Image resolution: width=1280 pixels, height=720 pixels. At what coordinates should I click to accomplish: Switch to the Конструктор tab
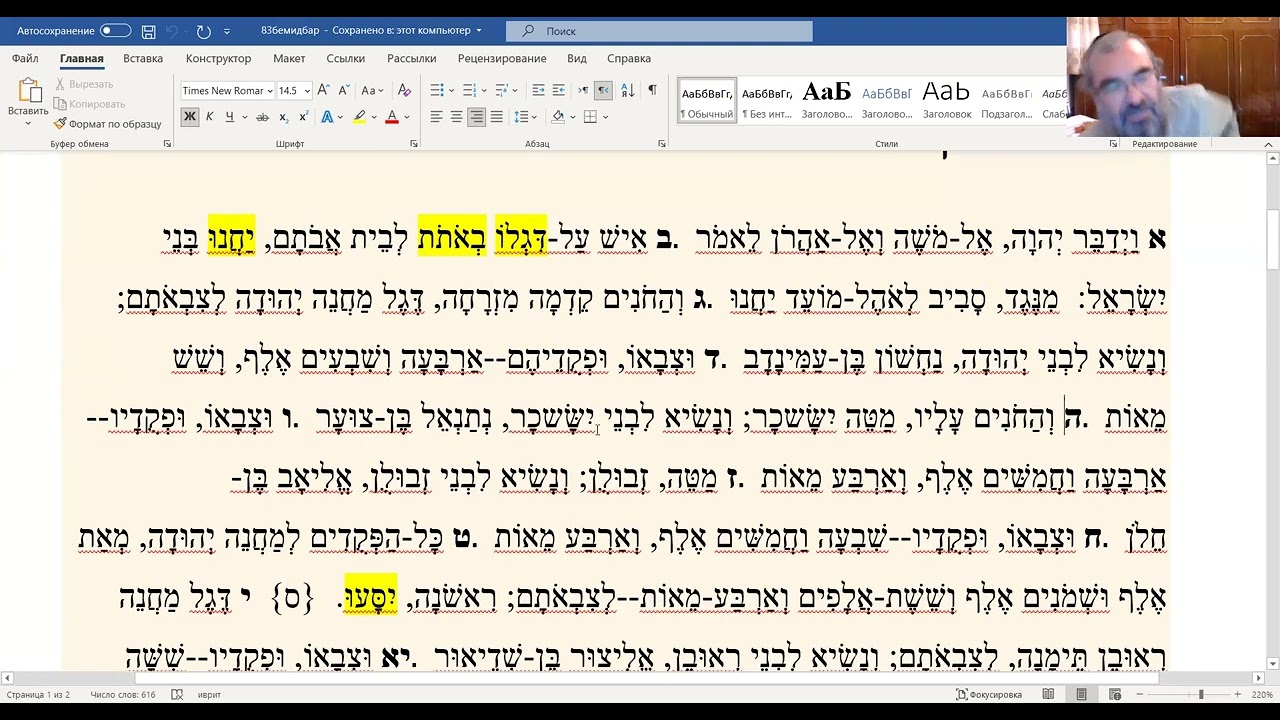click(x=218, y=59)
